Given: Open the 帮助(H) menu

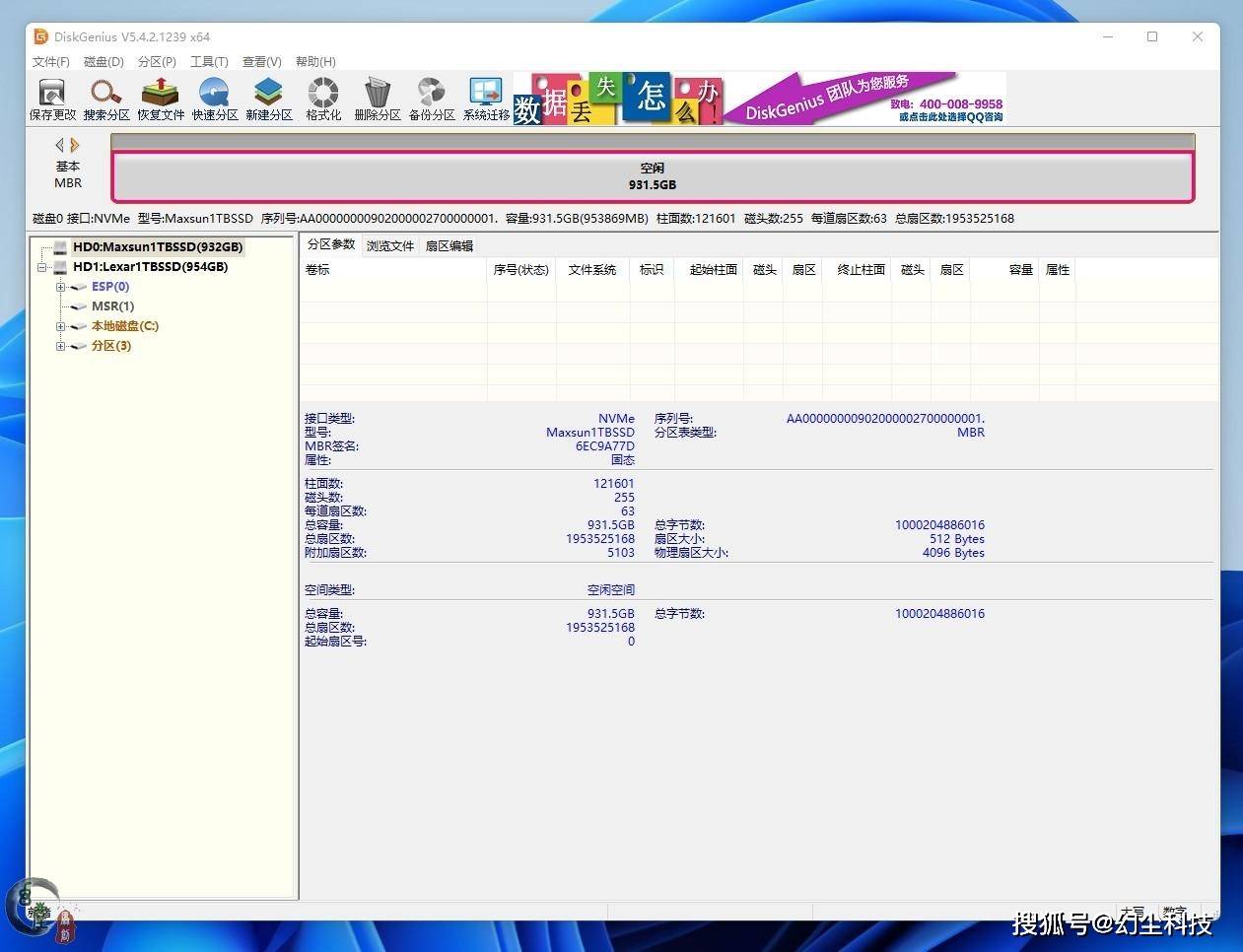Looking at the screenshot, I should [315, 61].
